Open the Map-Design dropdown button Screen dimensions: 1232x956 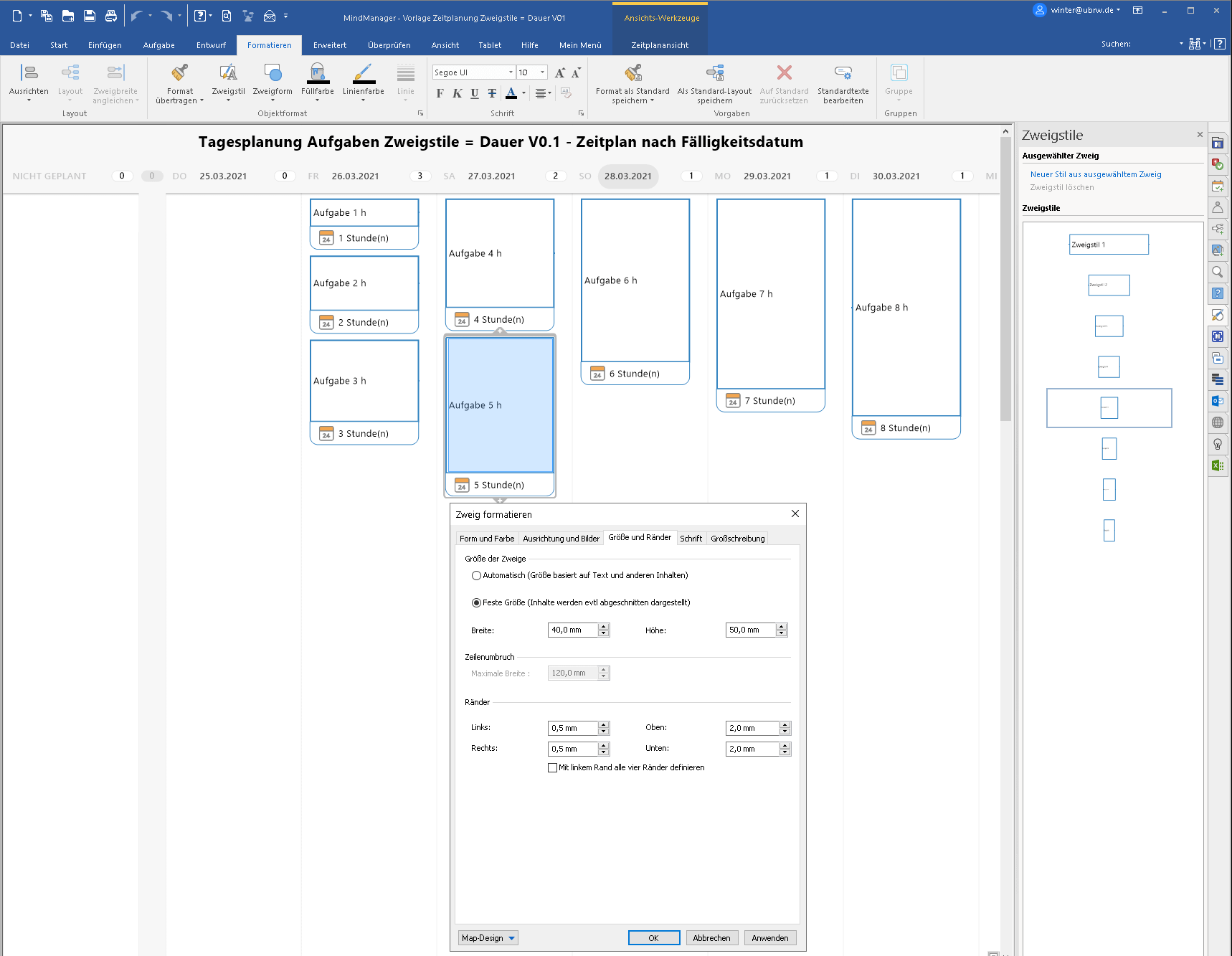coord(488,938)
